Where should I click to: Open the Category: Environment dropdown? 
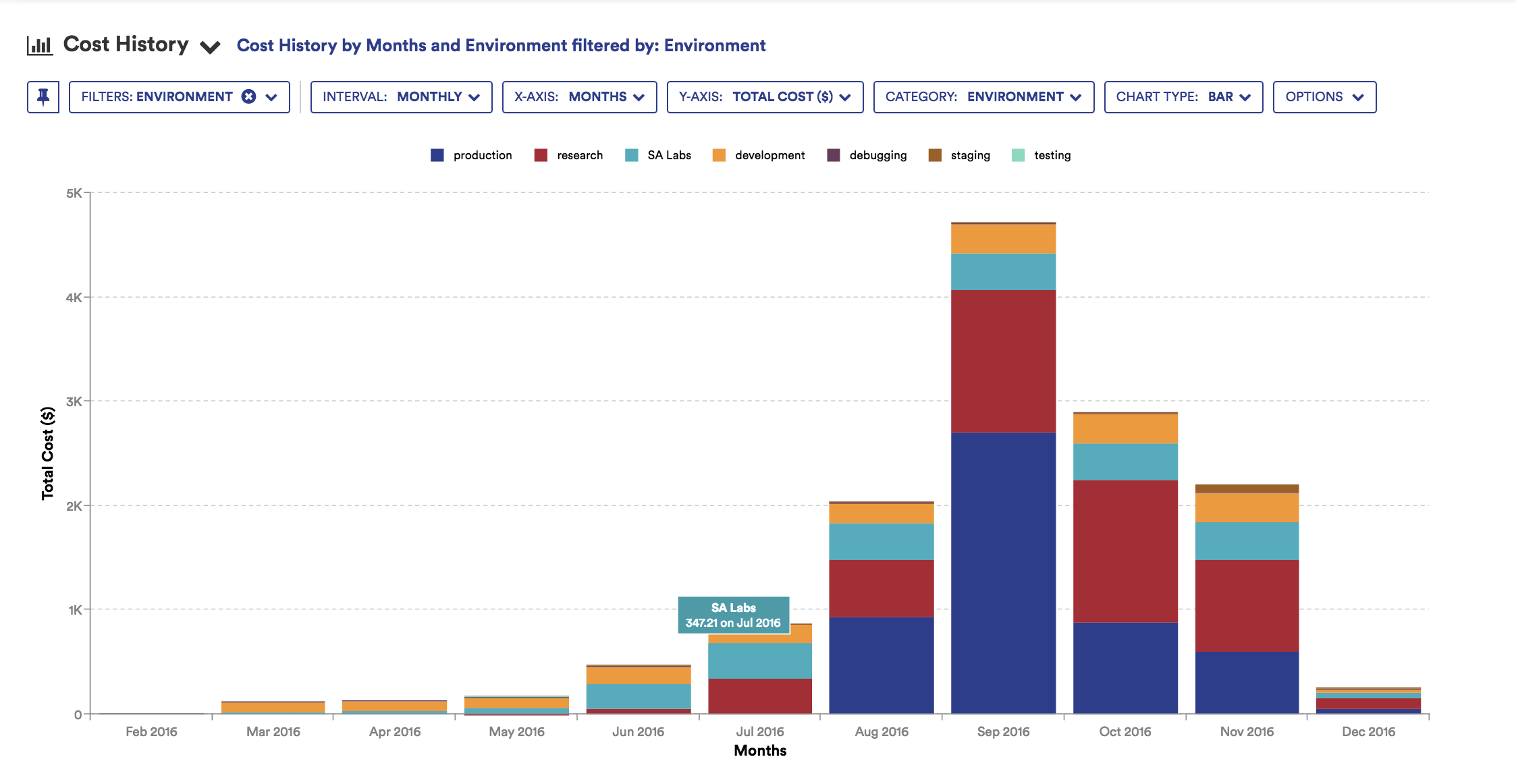pos(983,97)
